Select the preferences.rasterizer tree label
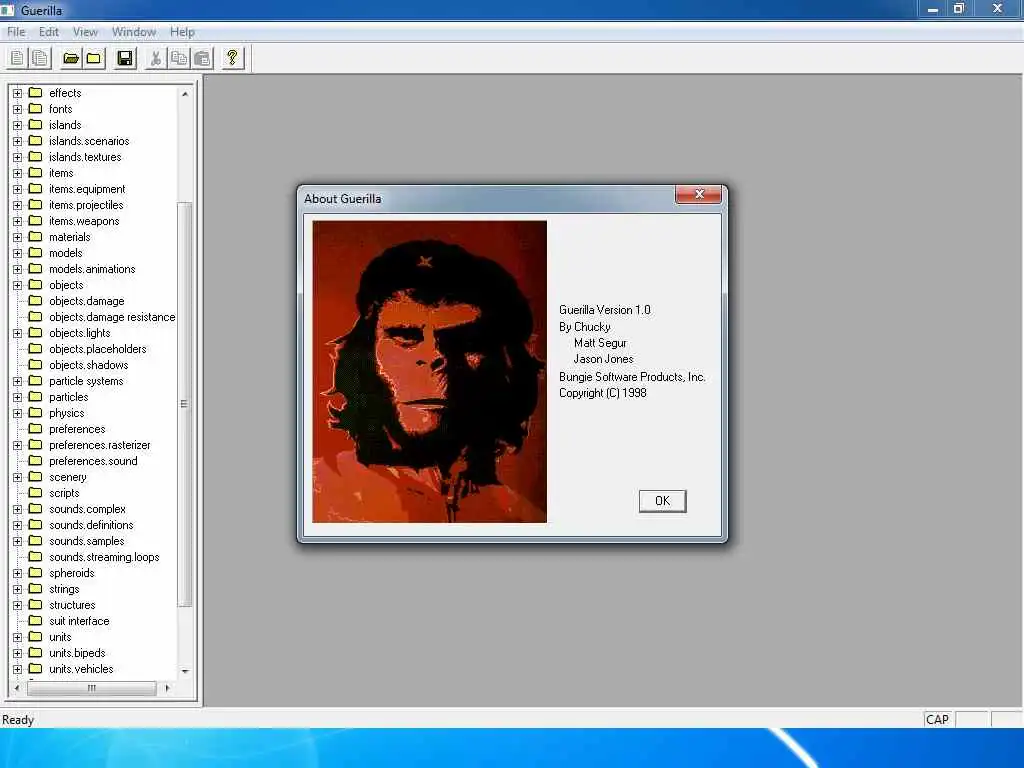 point(100,445)
